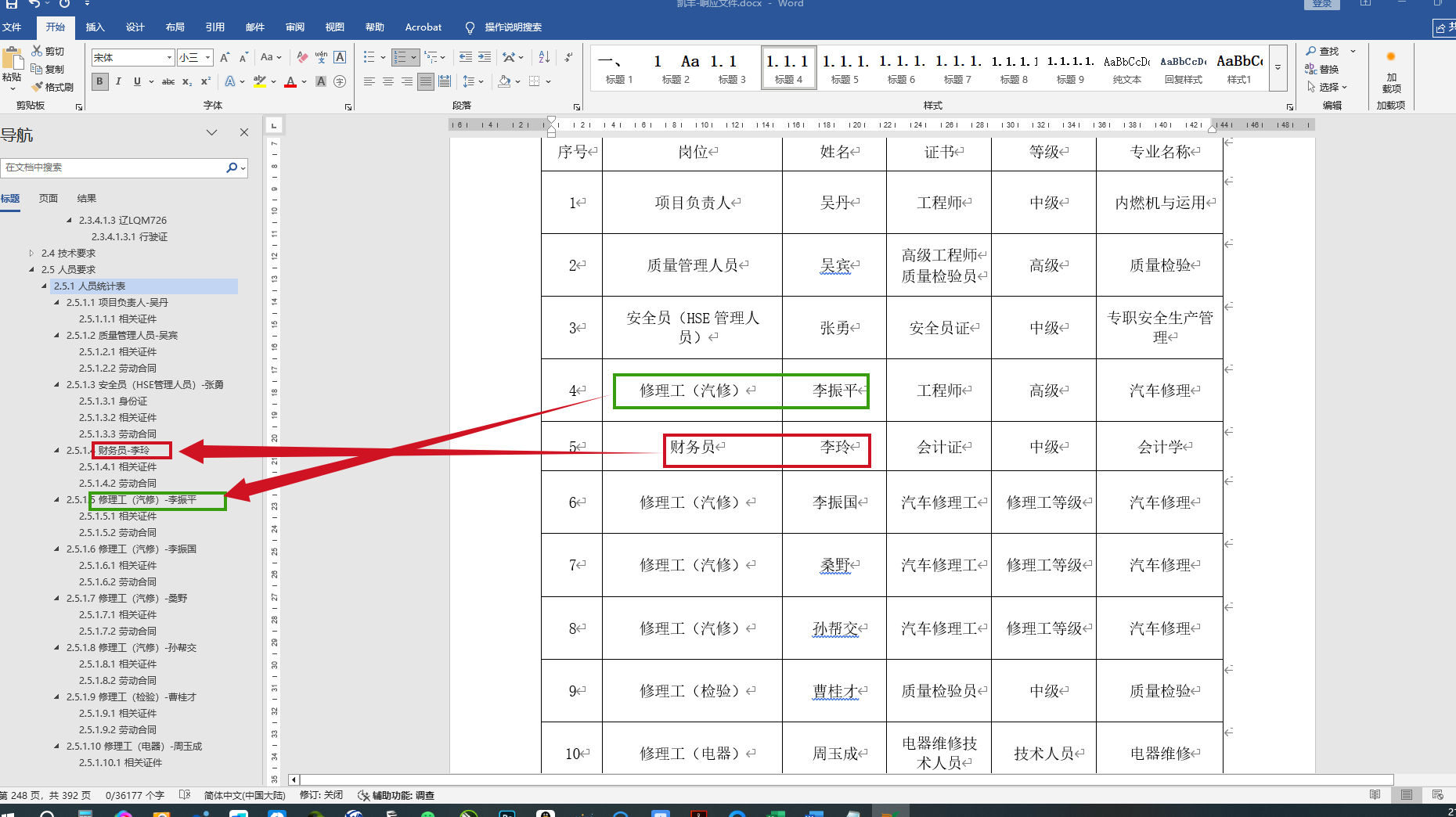Increase paragraph indent

485,57
